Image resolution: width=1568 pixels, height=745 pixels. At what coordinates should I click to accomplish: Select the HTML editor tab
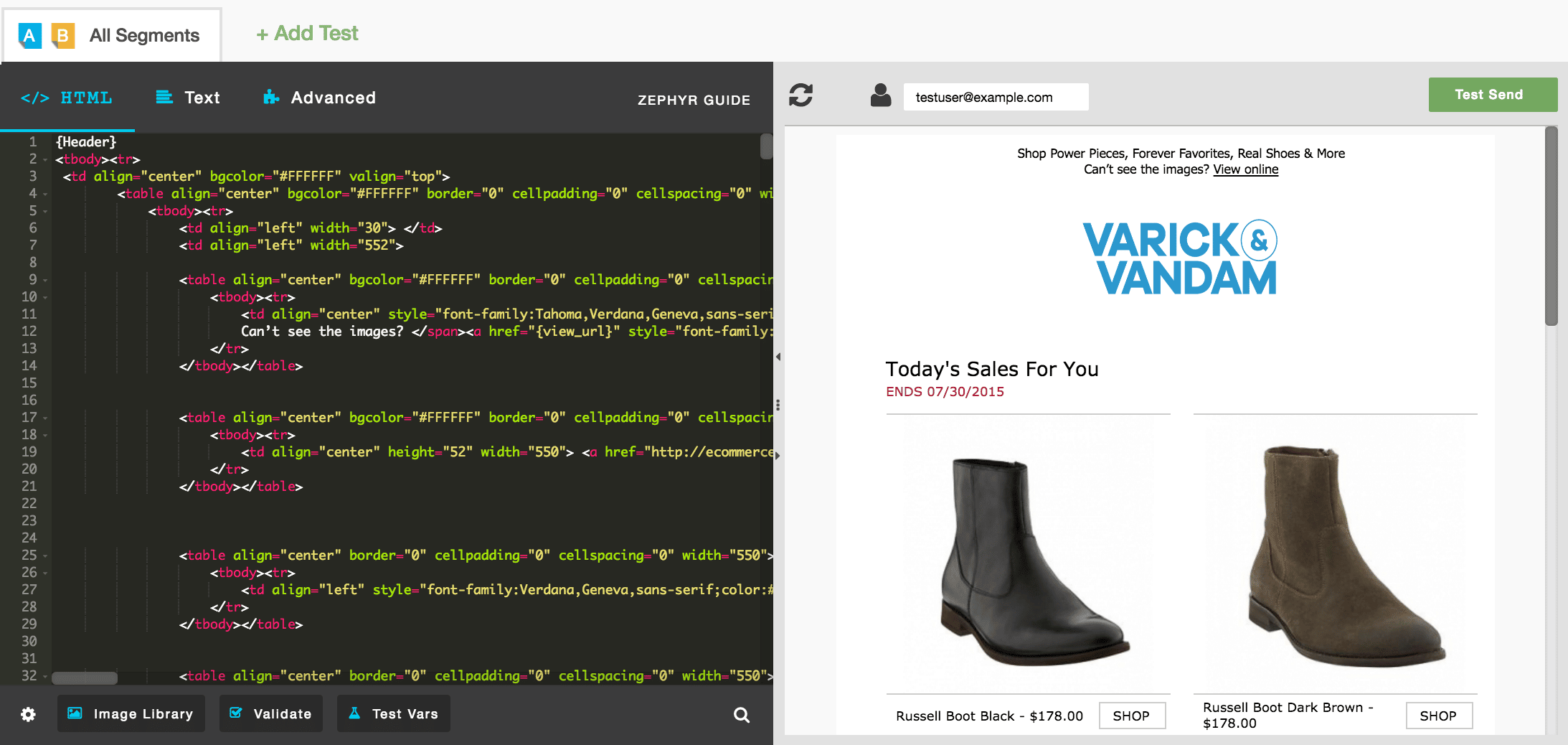click(67, 98)
